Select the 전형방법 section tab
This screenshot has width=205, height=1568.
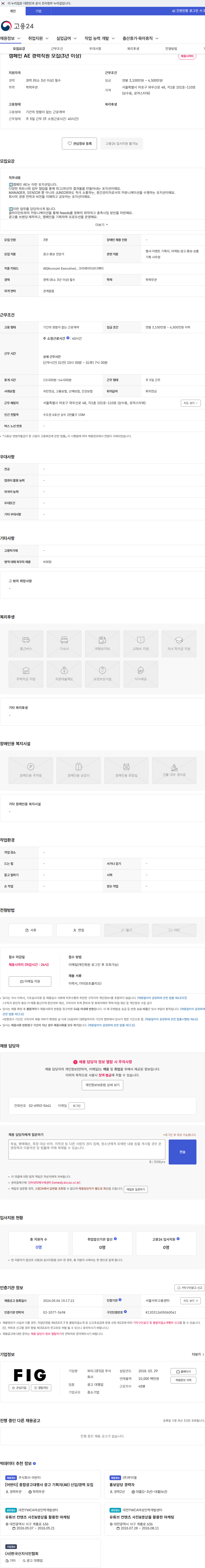click(171, 49)
